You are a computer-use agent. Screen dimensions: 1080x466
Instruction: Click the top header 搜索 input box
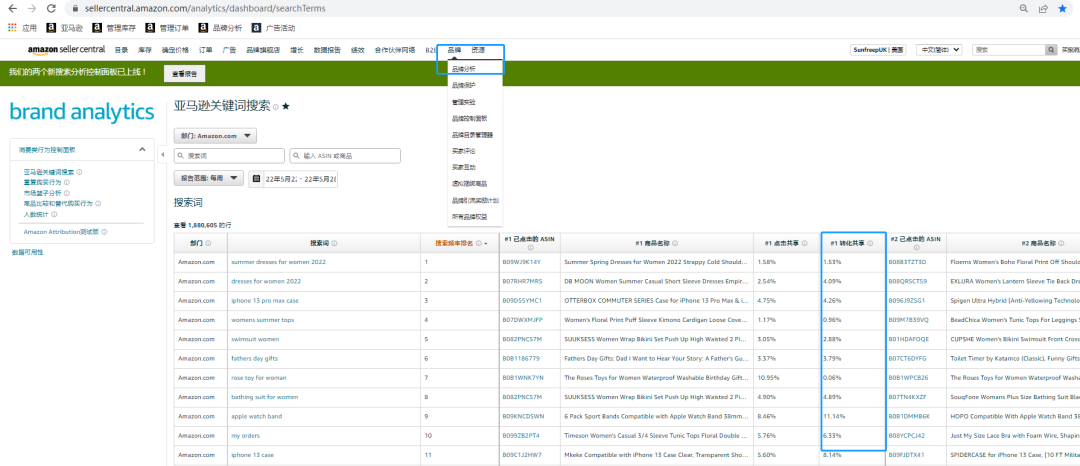(1009, 50)
